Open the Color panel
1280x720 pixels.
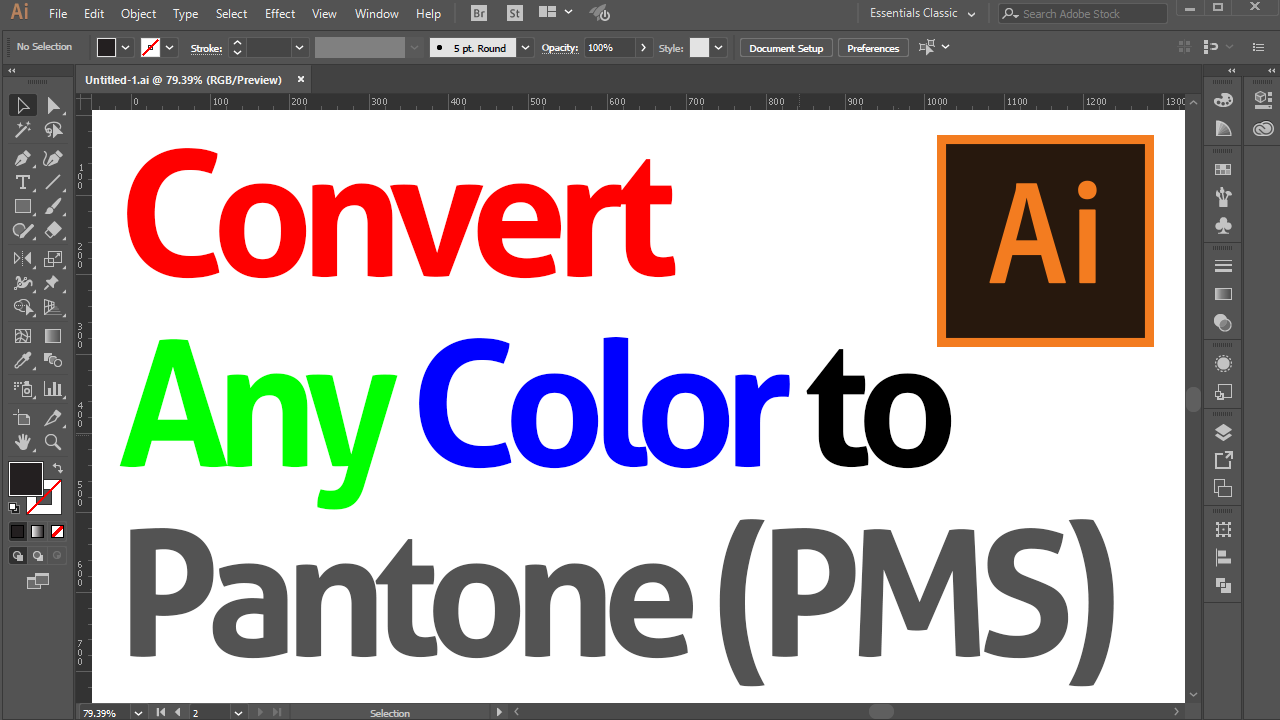pyautogui.click(x=1222, y=99)
